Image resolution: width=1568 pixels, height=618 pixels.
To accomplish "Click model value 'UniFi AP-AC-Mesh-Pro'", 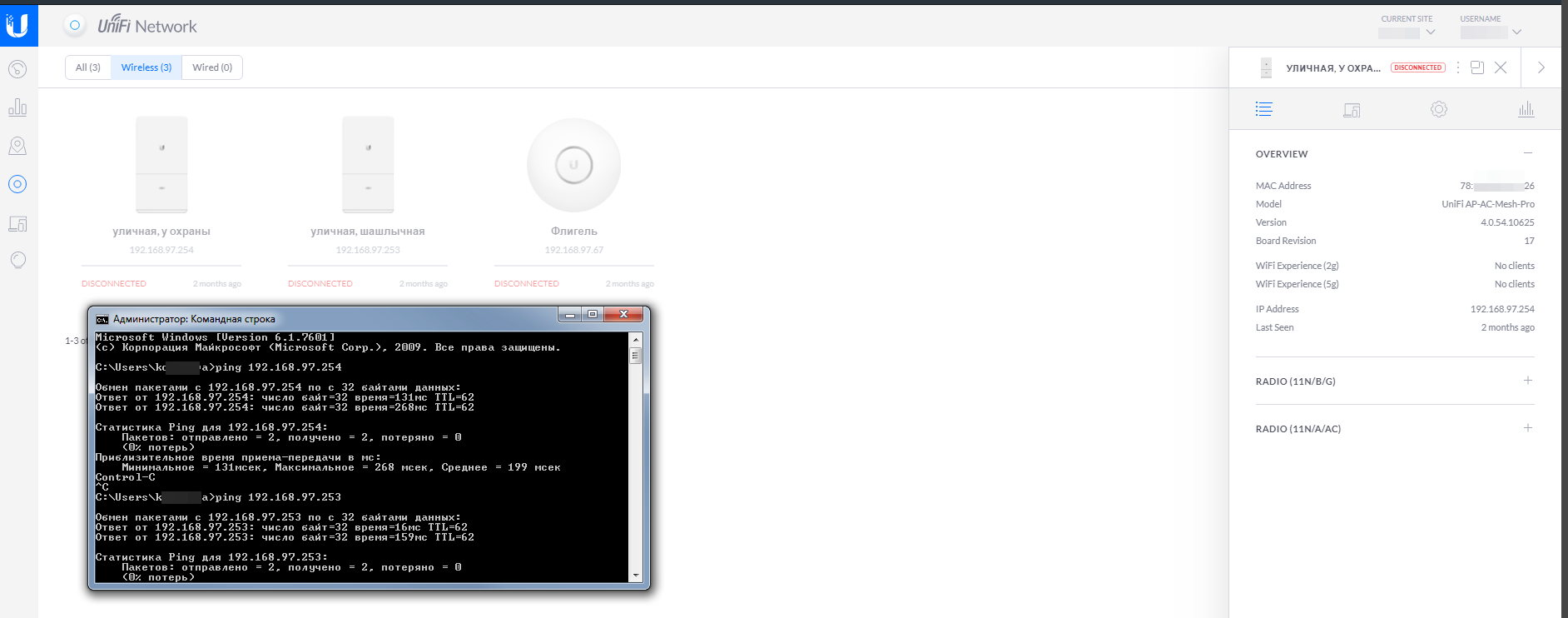I will 1488,204.
